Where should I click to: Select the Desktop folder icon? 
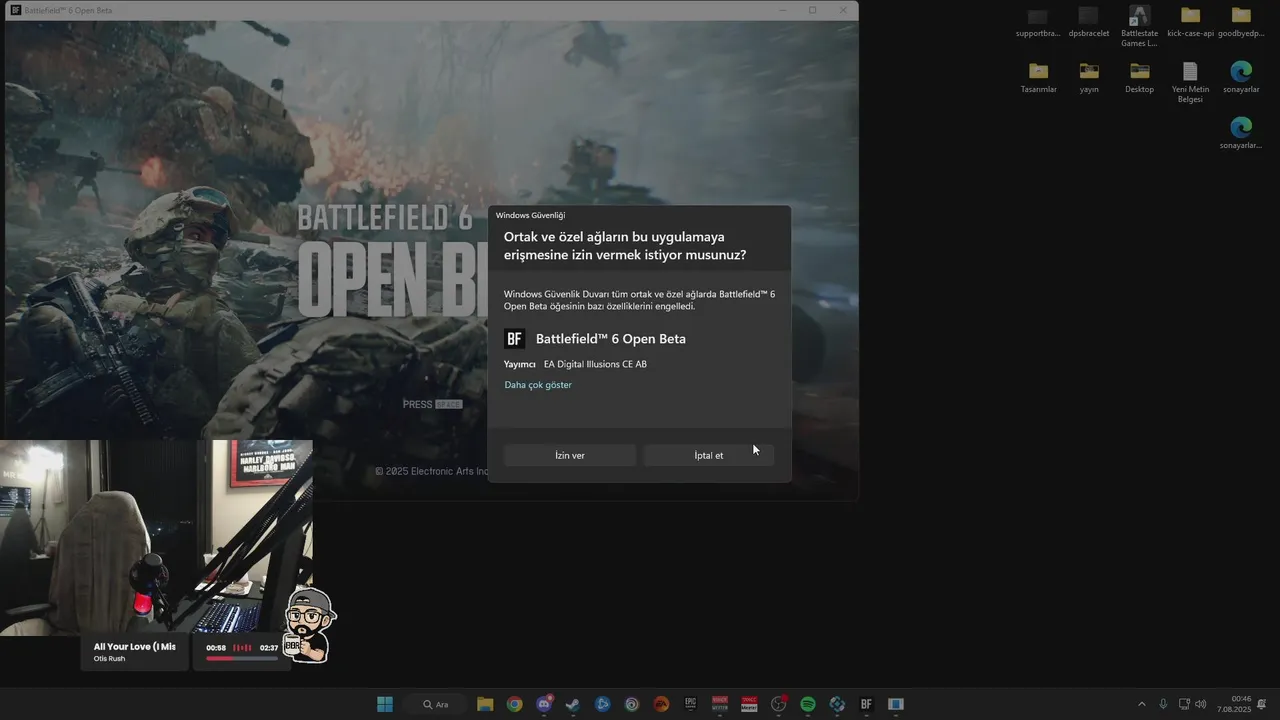point(1139,78)
